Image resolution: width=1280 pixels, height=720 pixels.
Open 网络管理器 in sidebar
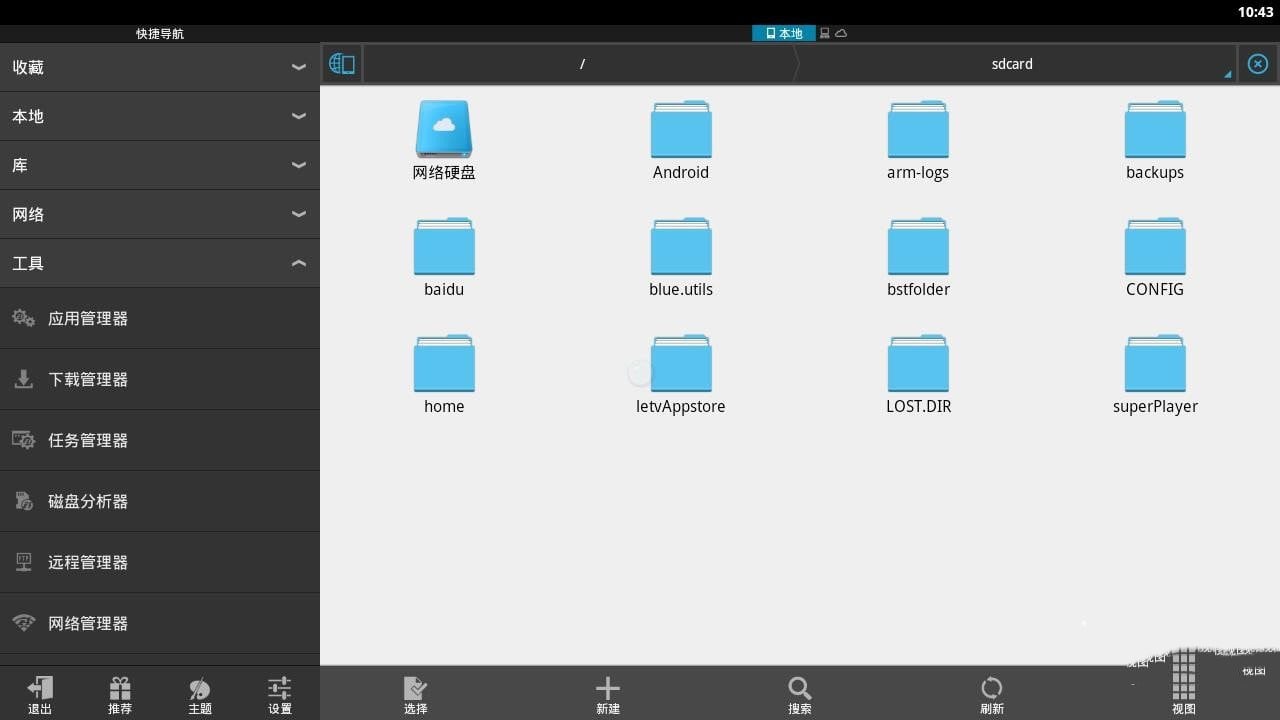pos(160,623)
